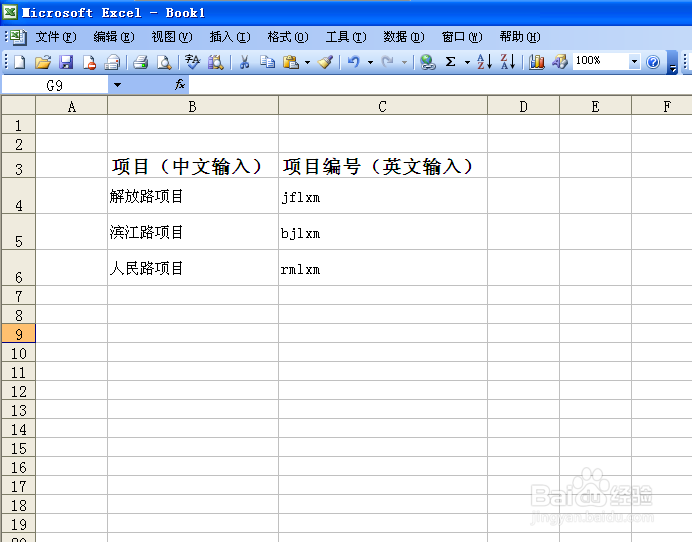Open the 编辑(E) menu
Image resolution: width=692 pixels, height=542 pixels.
[x=114, y=37]
